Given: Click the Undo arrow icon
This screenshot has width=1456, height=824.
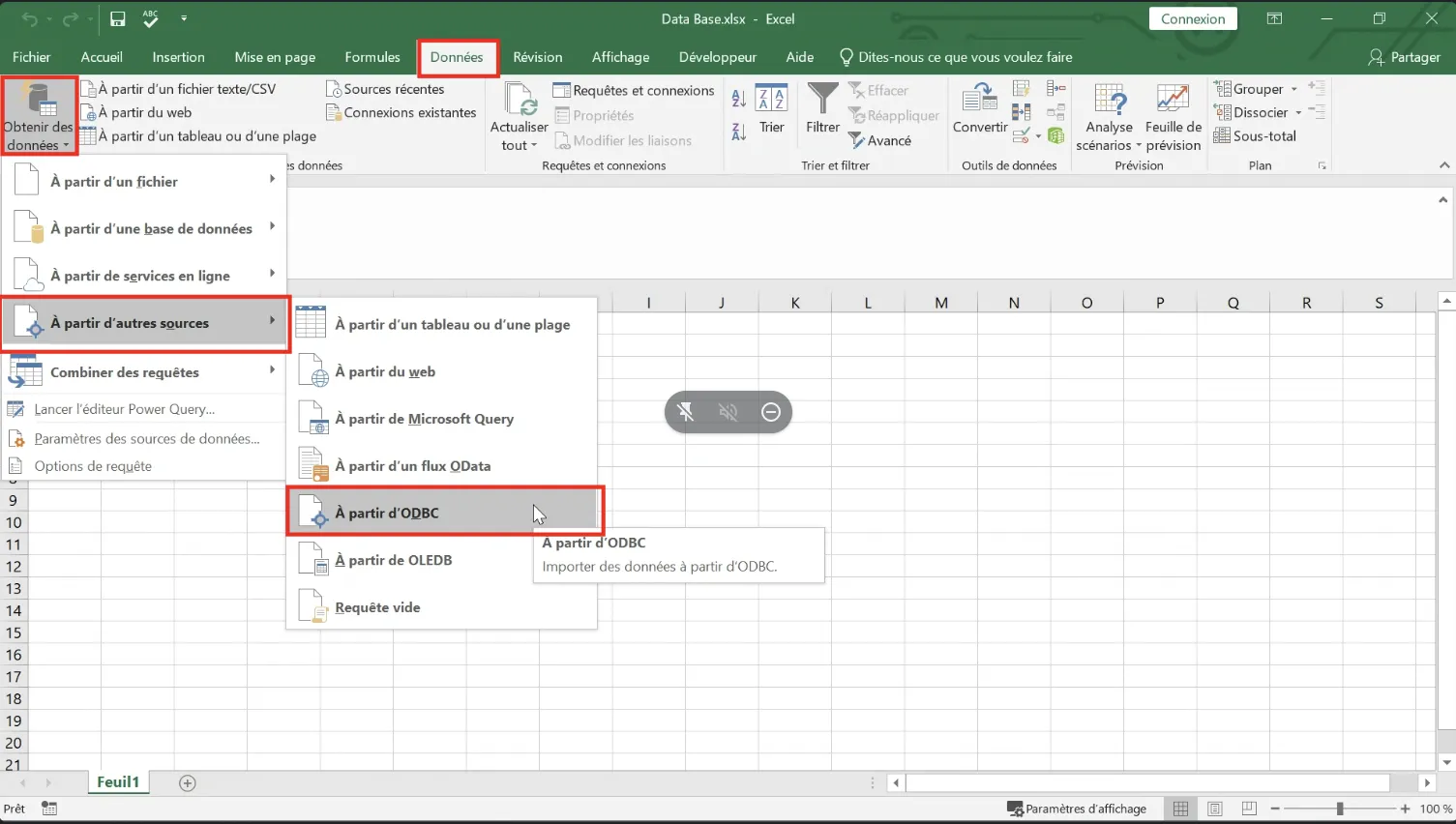Looking at the screenshot, I should click(x=29, y=19).
